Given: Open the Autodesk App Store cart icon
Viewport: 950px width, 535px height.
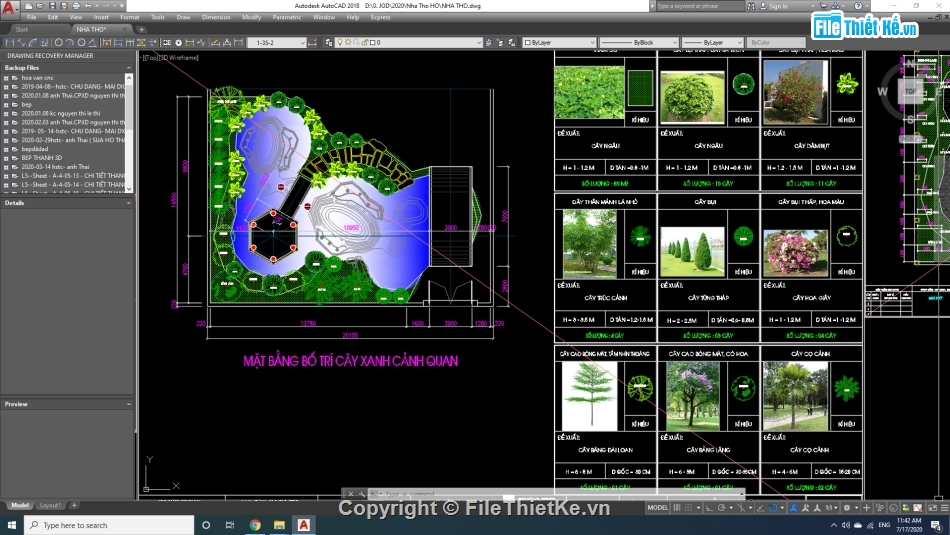Looking at the screenshot, I should (823, 5).
